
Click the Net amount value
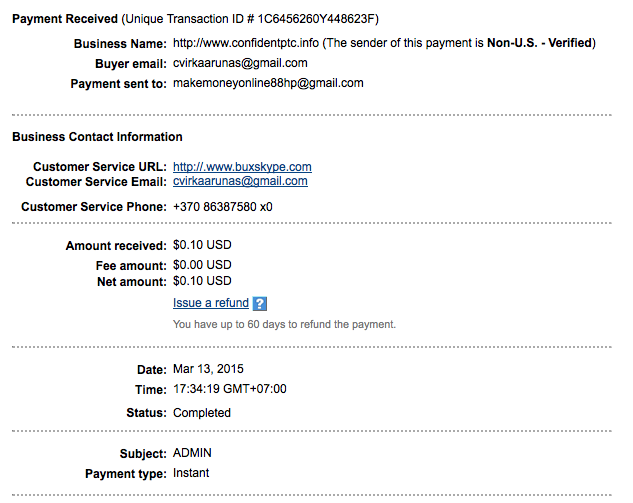tap(202, 282)
